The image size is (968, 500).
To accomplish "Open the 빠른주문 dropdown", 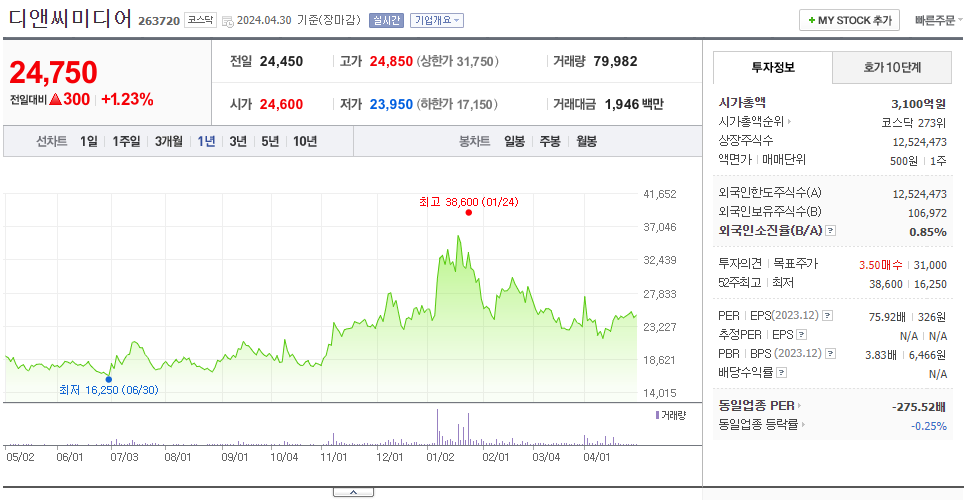I will coord(938,20).
